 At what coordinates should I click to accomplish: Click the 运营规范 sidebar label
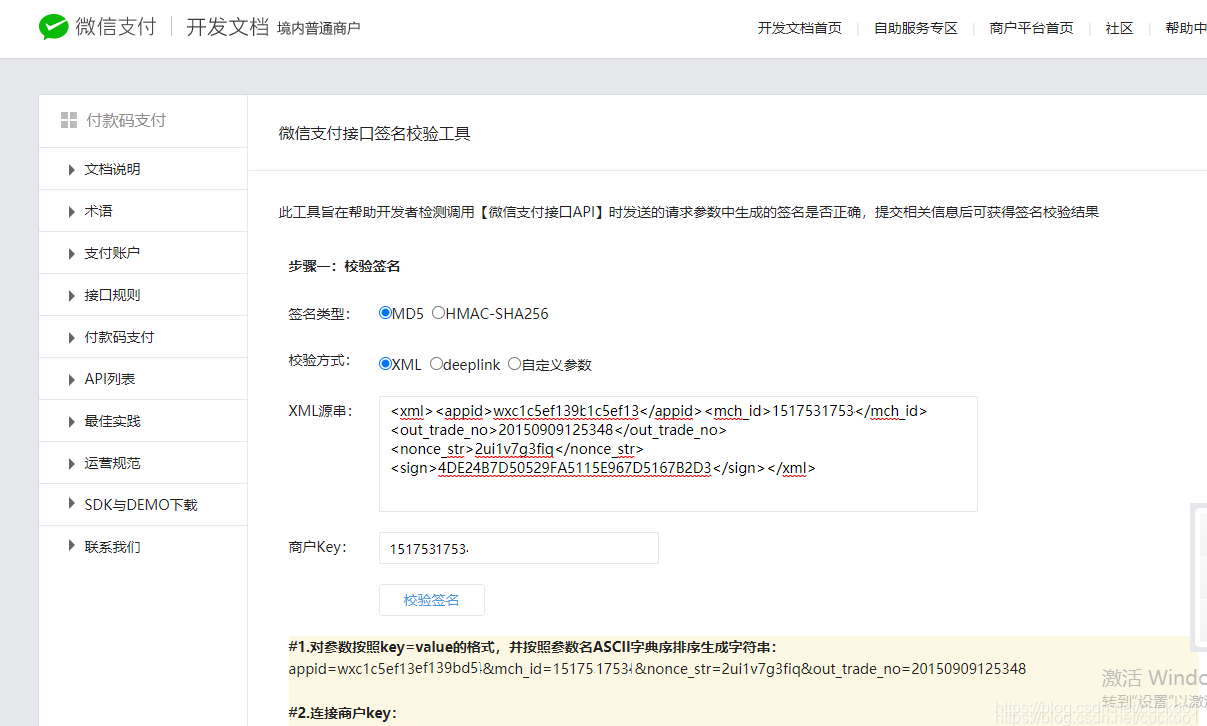pyautogui.click(x=112, y=463)
